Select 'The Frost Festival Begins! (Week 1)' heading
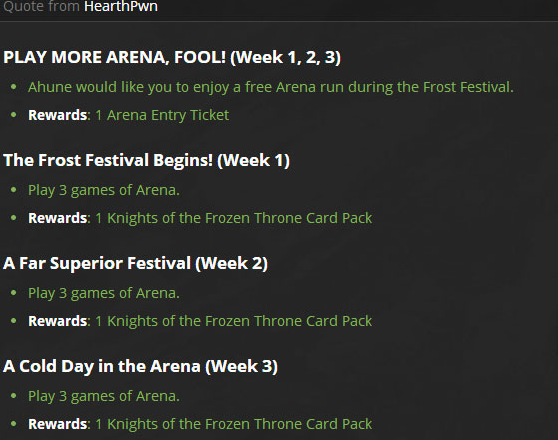Viewport: 558px width, 440px height. click(x=146, y=160)
